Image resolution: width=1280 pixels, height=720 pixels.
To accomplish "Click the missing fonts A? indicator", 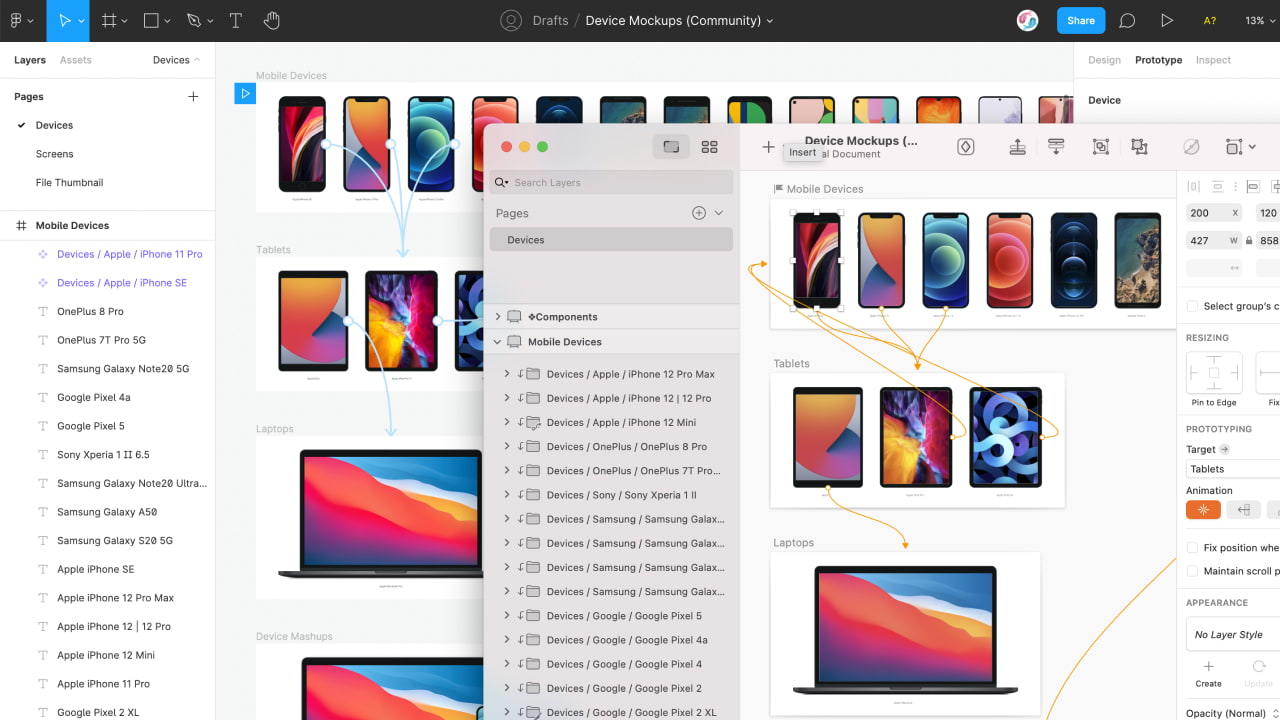I will pyautogui.click(x=1210, y=20).
